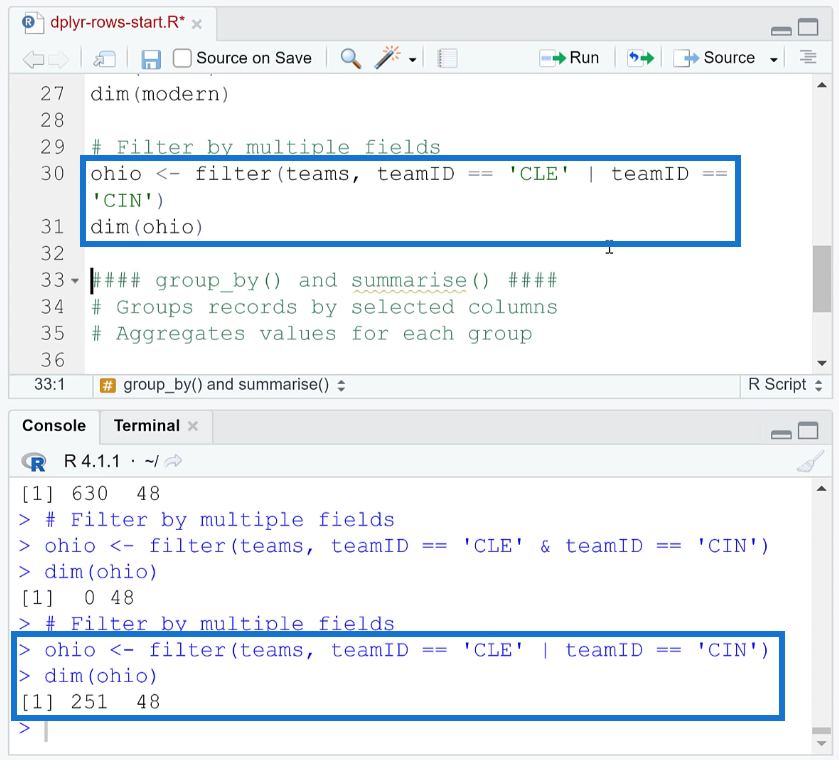
Task: Click the 33:1 cursor position indicator
Action: click(49, 384)
